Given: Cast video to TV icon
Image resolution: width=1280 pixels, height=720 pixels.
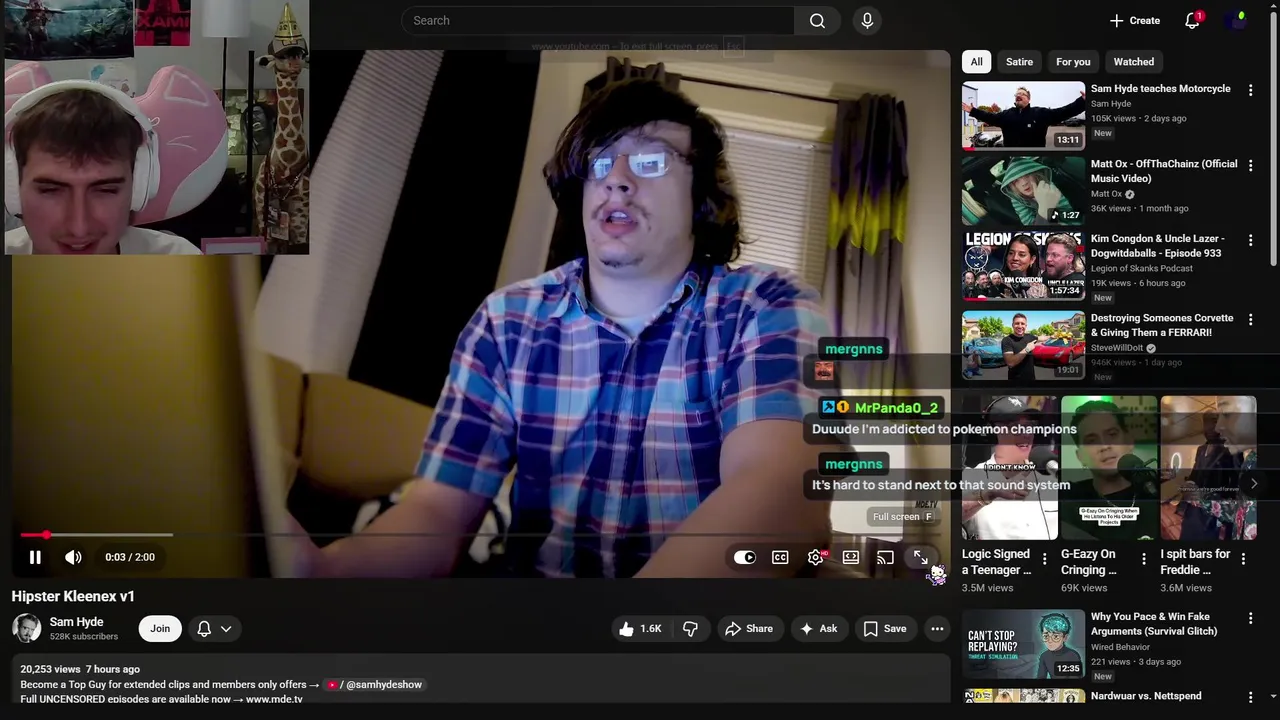Looking at the screenshot, I should tap(885, 557).
